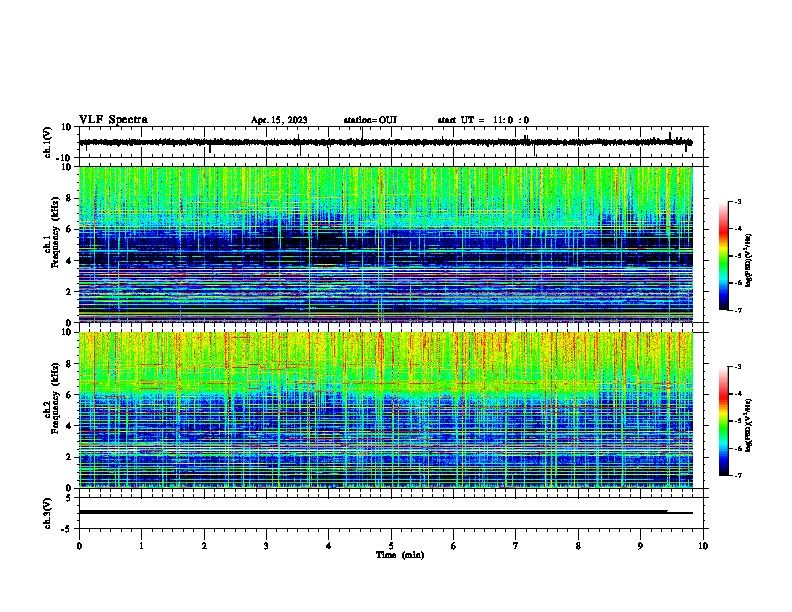Click the "station=OUI" header label
This screenshot has height=612, width=792.
(370, 120)
